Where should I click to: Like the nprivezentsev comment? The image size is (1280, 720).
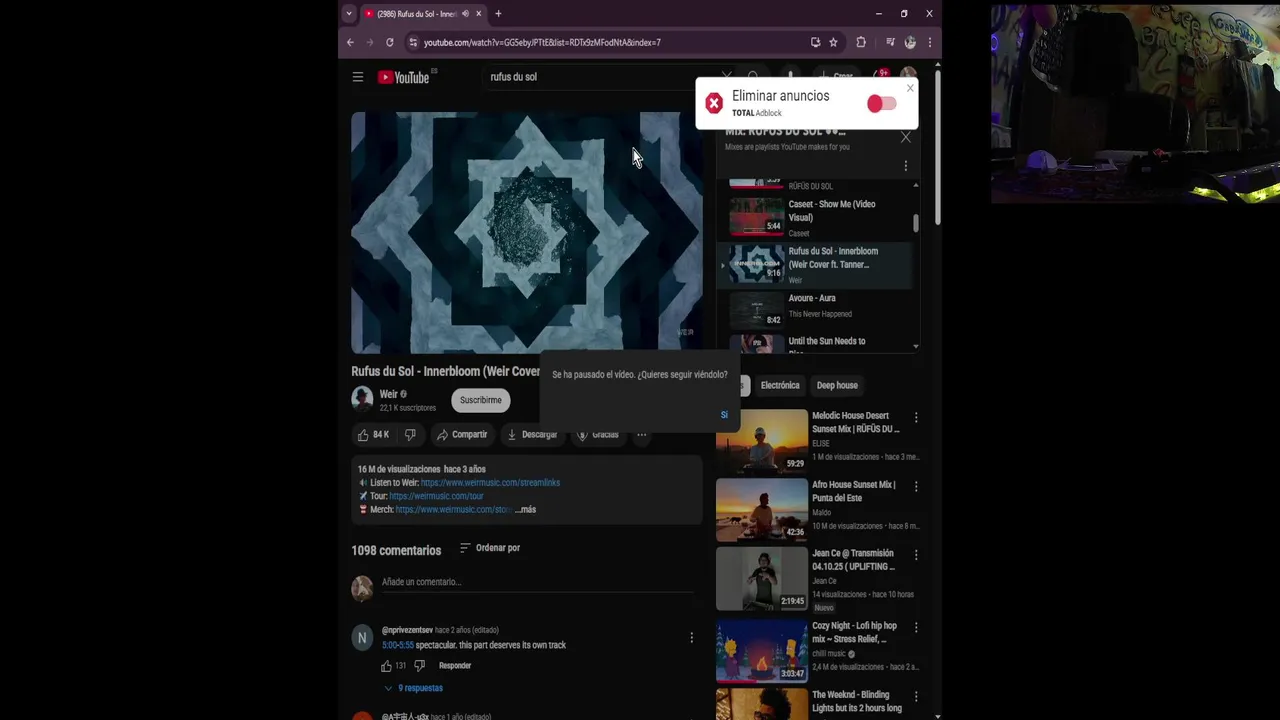(x=386, y=666)
